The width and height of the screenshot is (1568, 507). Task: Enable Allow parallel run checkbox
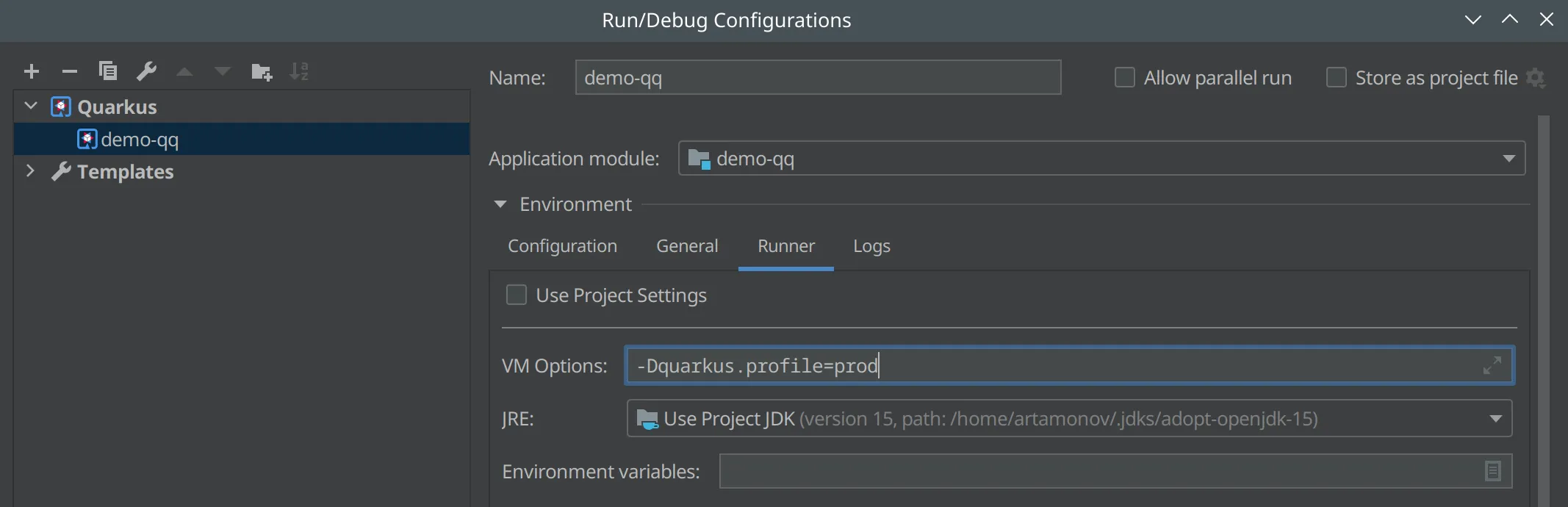[x=1125, y=77]
